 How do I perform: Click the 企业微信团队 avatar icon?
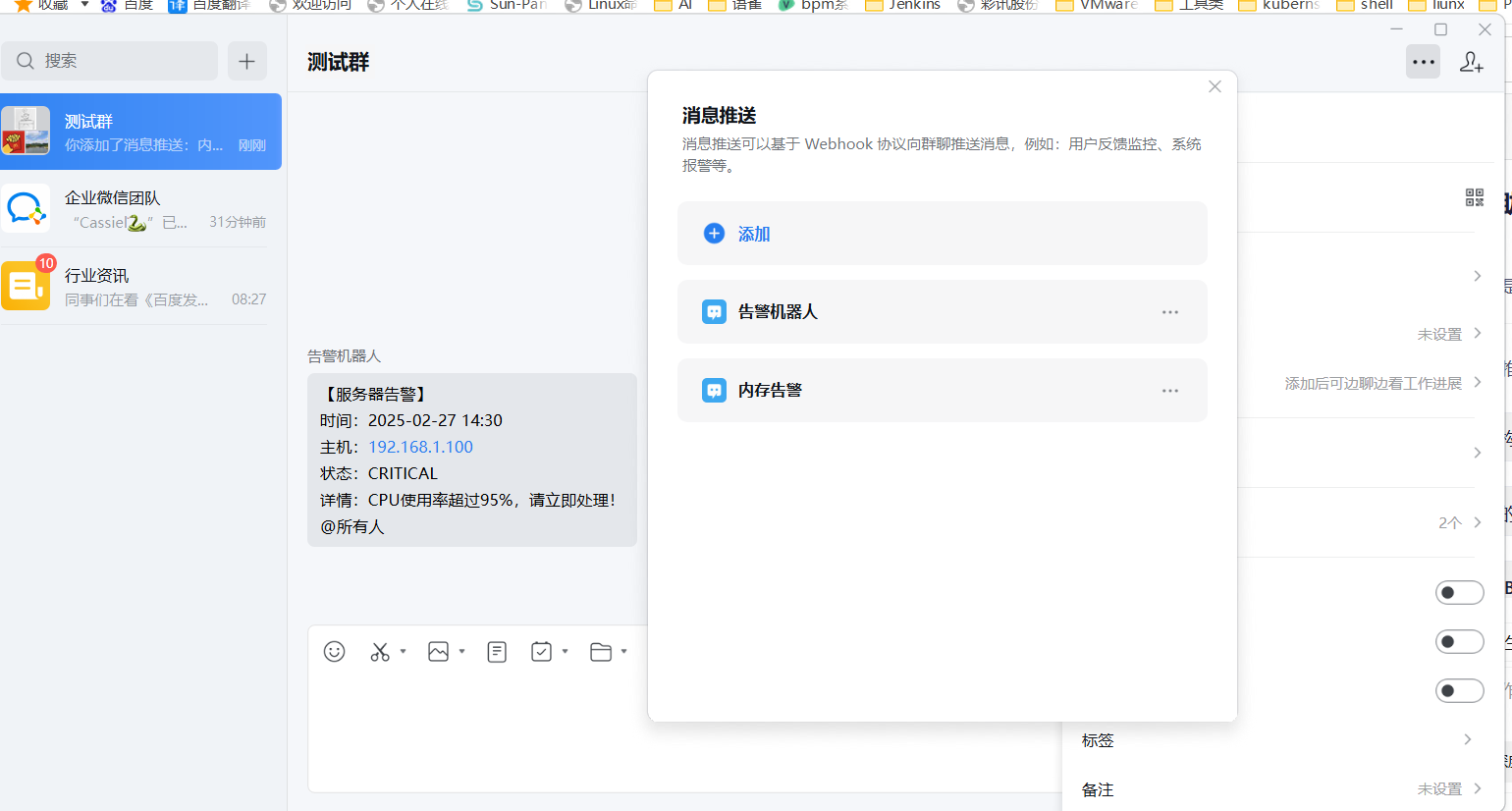pyautogui.click(x=26, y=208)
